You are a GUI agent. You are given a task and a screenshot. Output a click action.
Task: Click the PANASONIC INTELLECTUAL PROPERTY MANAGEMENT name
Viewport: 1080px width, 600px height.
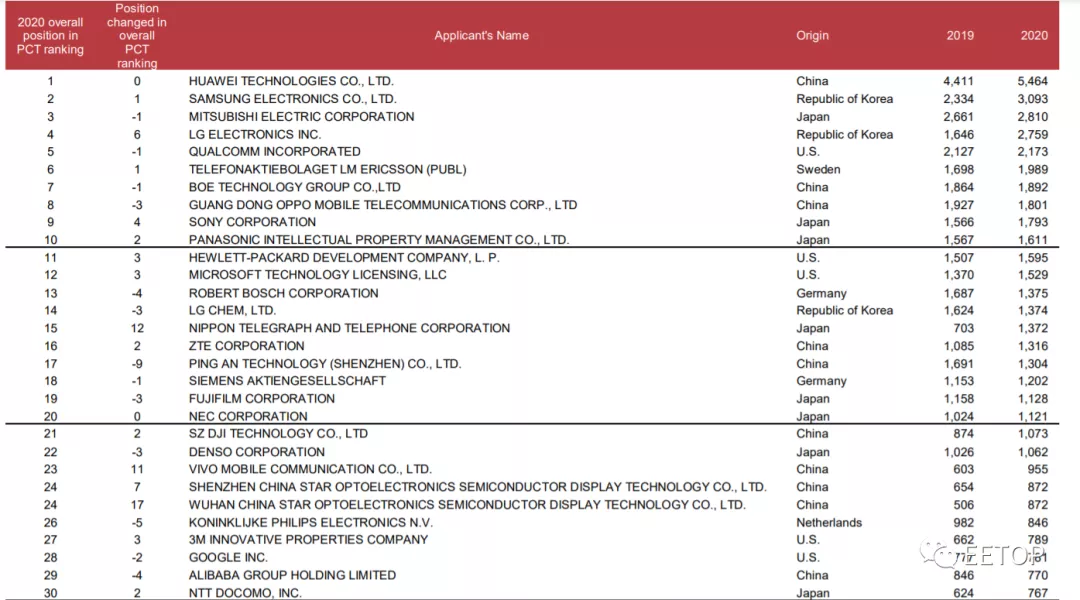(x=379, y=240)
